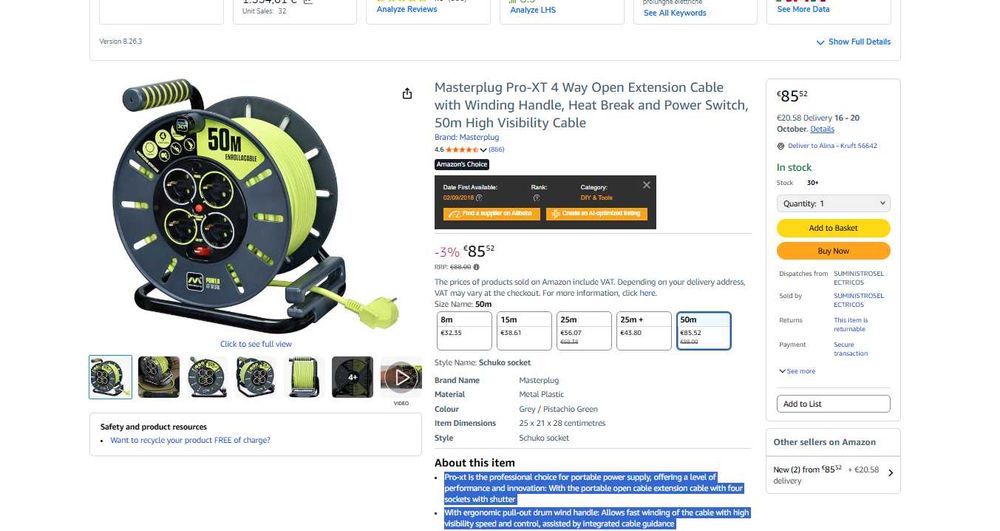Select the fourth product image thumbnail
This screenshot has height=531, width=1000.
(x=256, y=377)
